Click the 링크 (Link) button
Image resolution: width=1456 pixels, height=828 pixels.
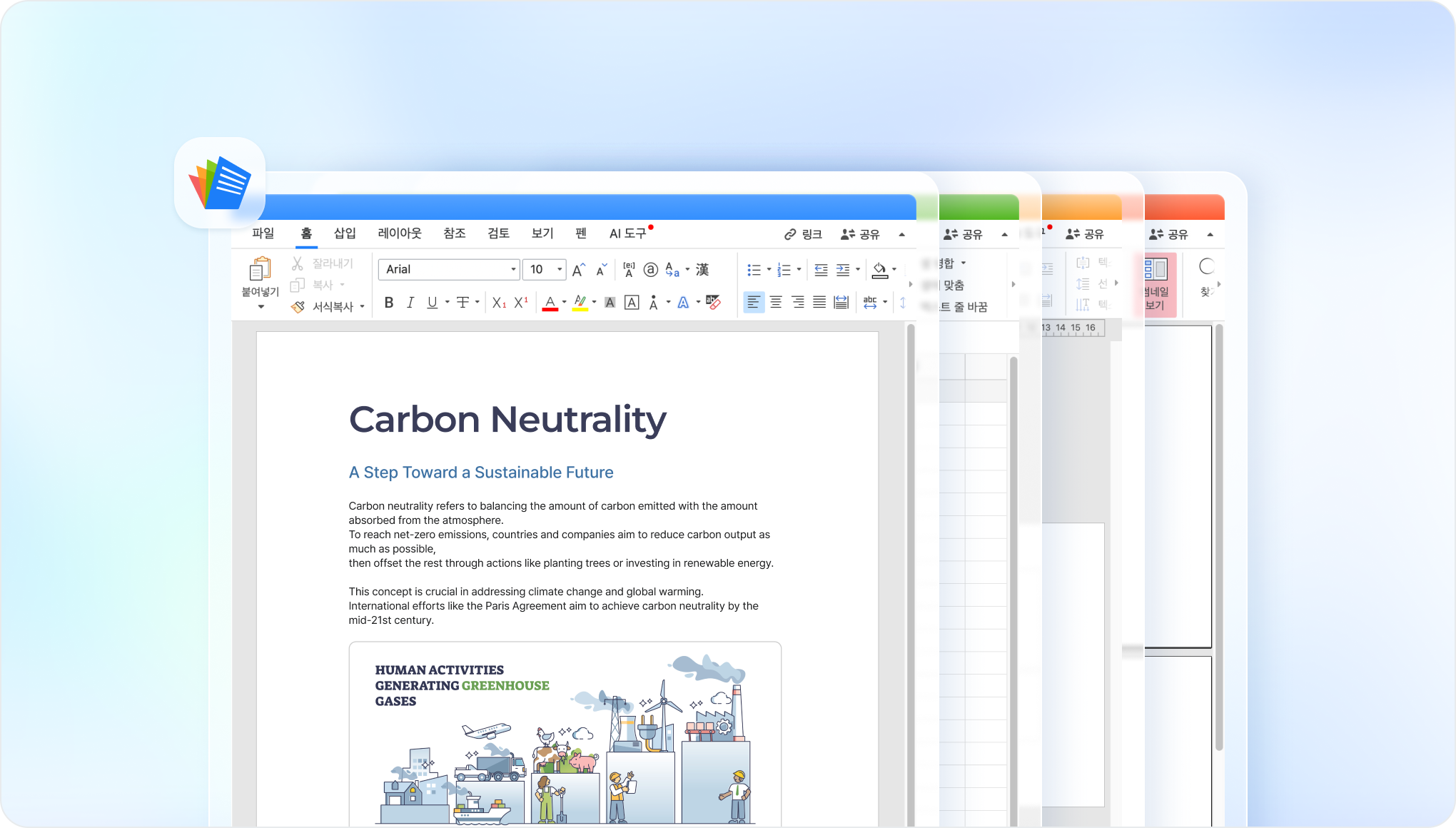tap(804, 234)
